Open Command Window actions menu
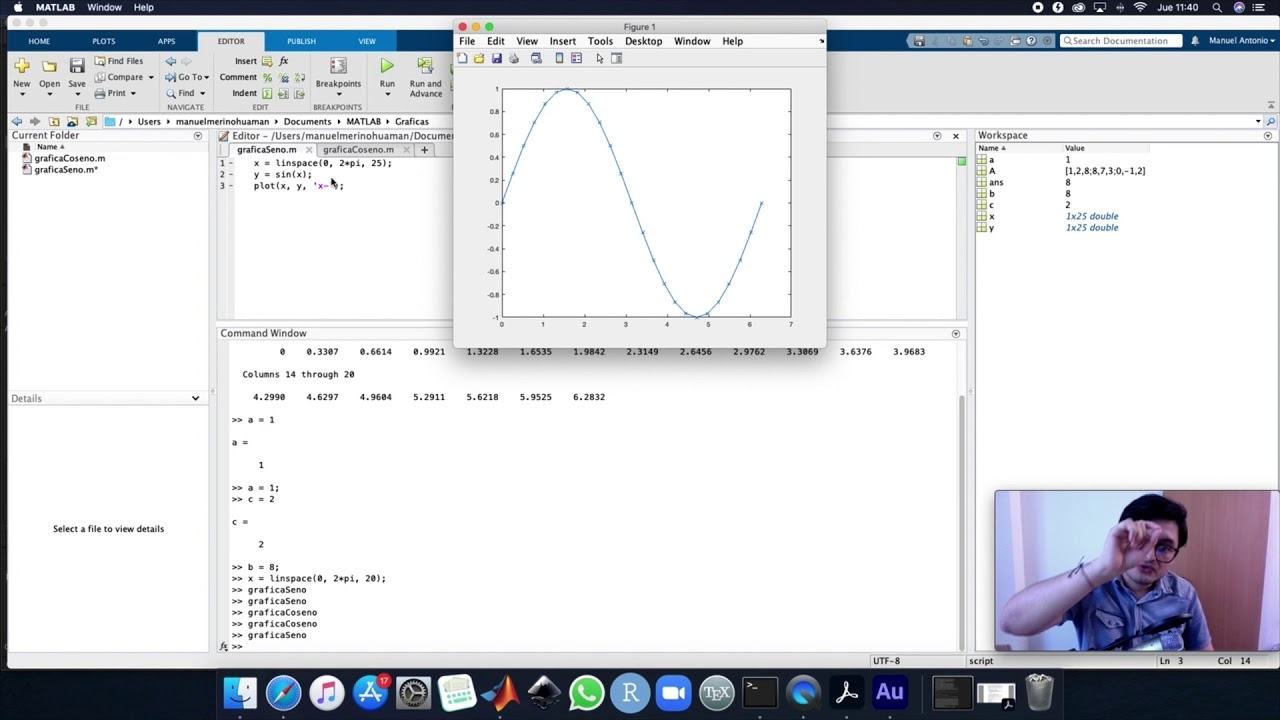Screen dimensions: 1280x720 tap(955, 333)
